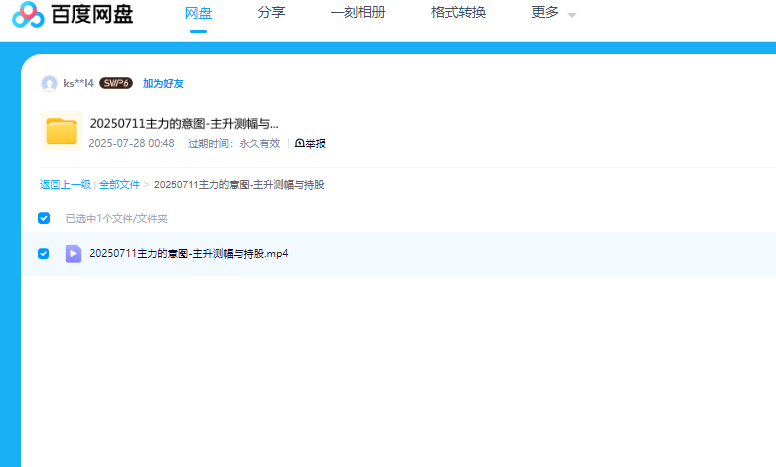Screen dimensions: 776x467
Task: Click the SVIP6 membership badge
Action: click(x=116, y=83)
